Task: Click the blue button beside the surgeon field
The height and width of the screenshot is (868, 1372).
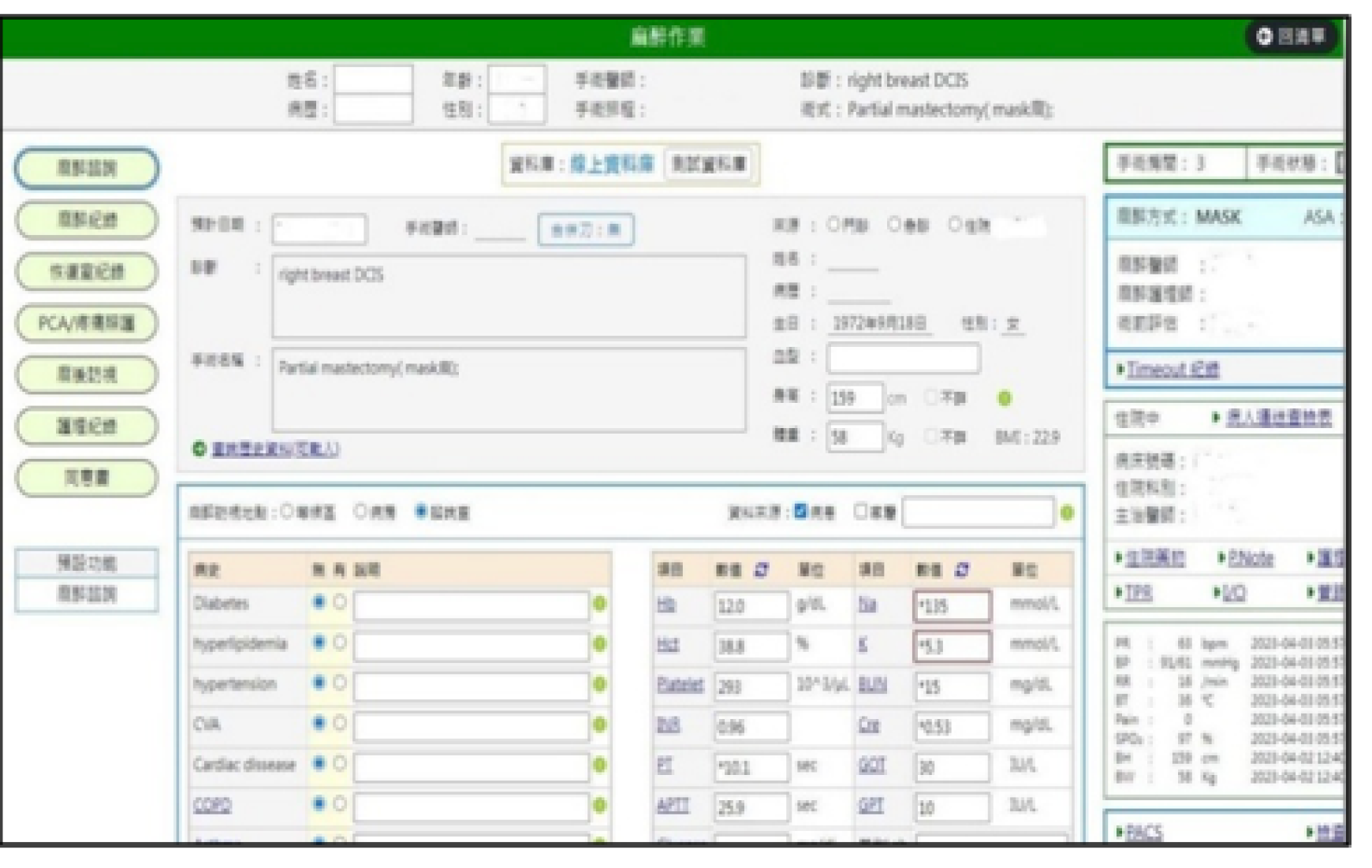Action: coord(585,230)
